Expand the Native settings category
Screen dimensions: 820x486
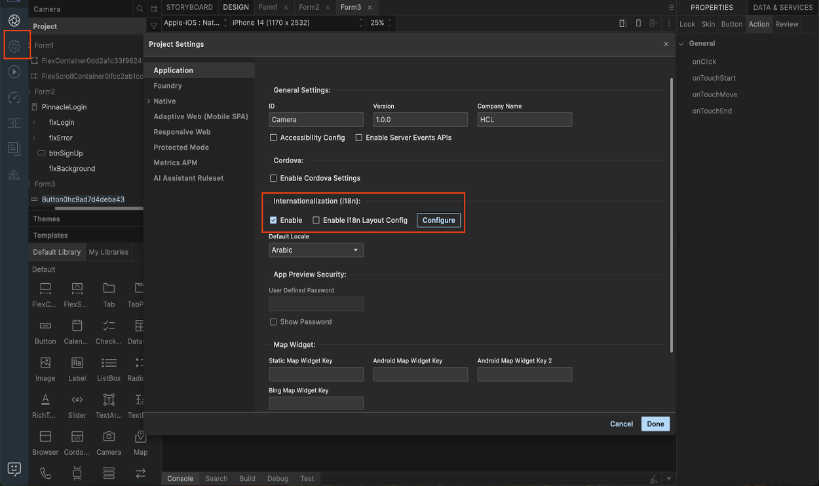coord(165,101)
